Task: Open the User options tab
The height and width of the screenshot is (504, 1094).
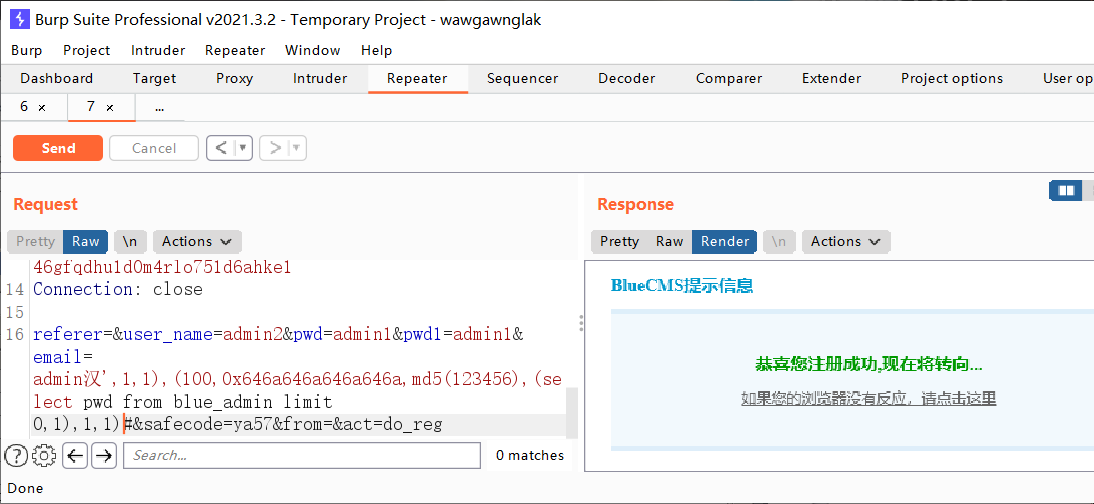Action: pyautogui.click(x=1067, y=78)
